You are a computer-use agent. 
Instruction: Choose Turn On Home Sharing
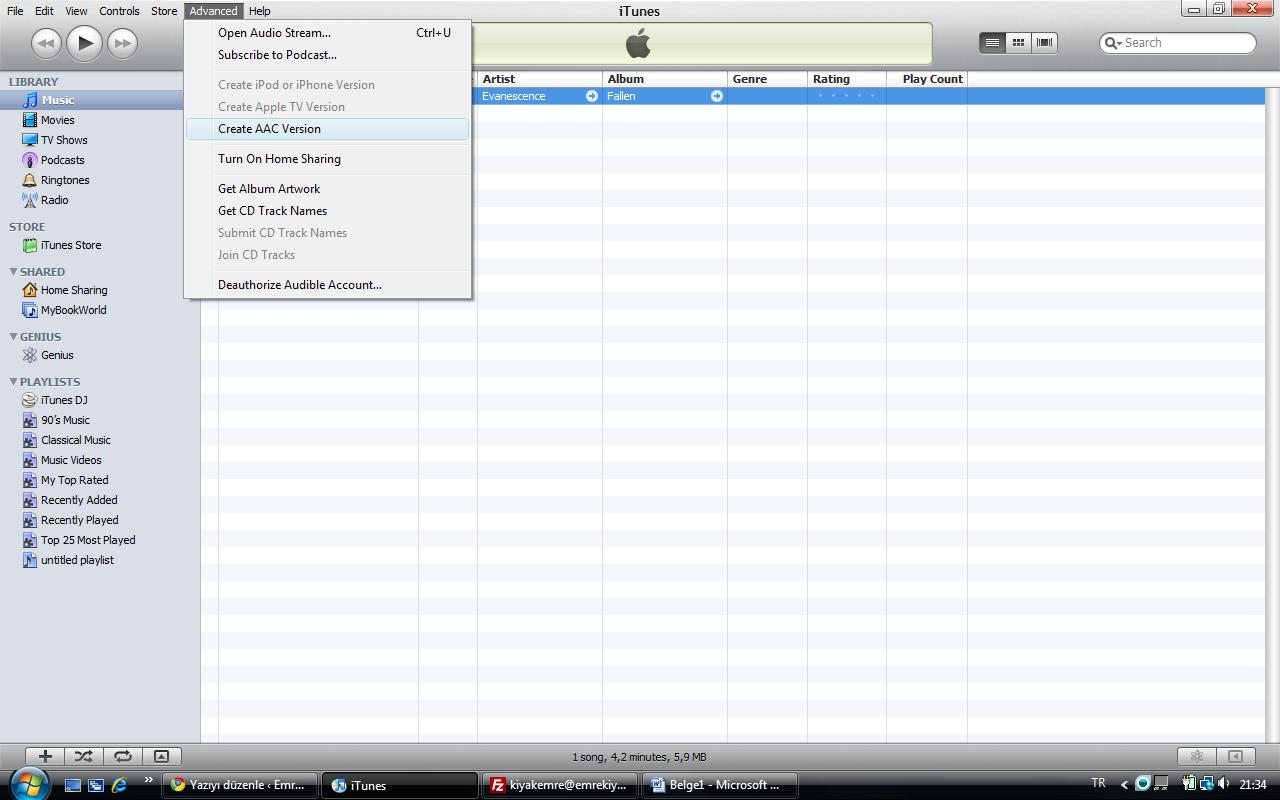[x=327, y=159]
